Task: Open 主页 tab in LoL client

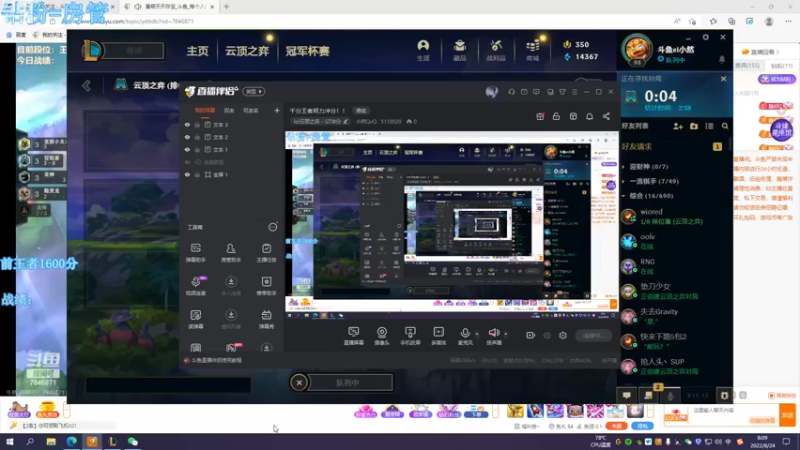Action: [197, 51]
